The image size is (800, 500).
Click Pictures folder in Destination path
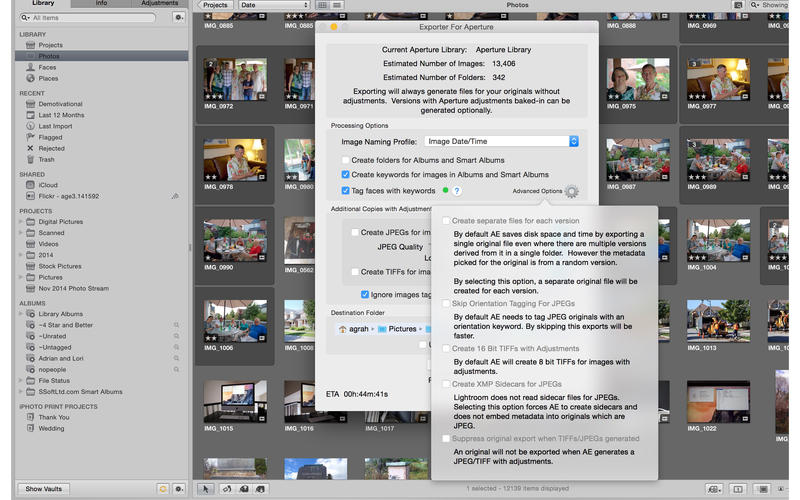(x=397, y=329)
